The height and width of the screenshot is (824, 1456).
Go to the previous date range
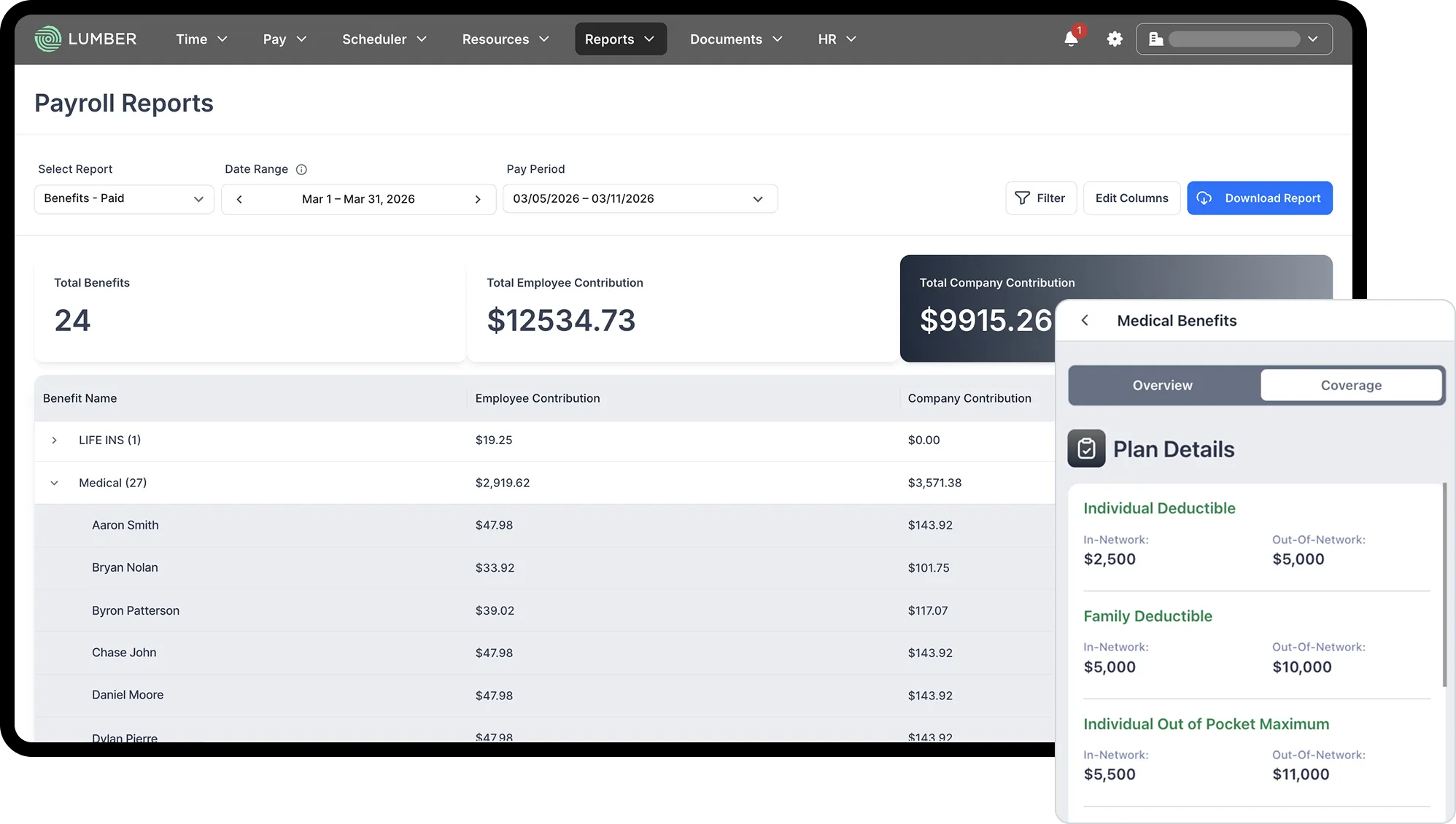coord(239,199)
